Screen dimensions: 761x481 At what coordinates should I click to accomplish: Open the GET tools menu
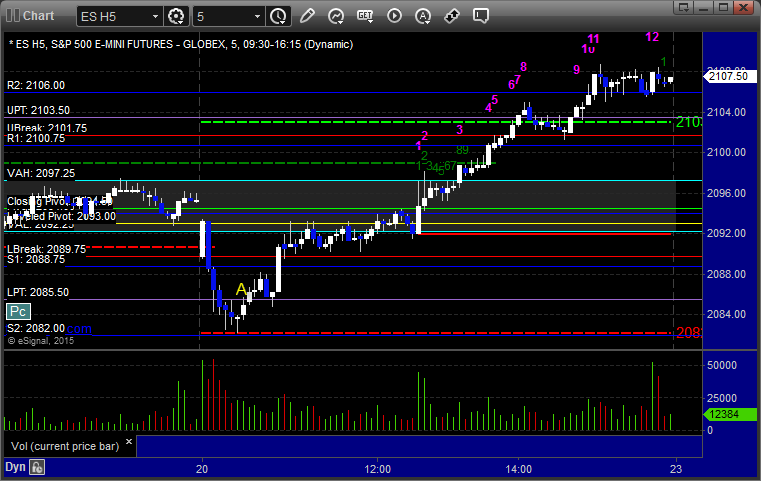(365, 16)
